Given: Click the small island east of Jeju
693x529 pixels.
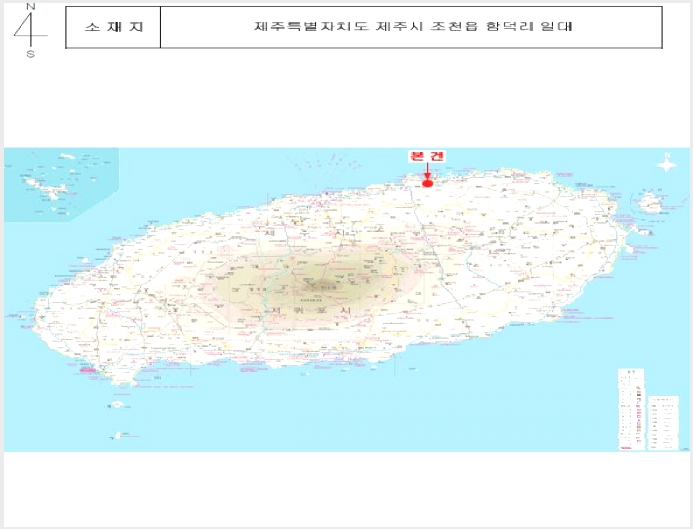Looking at the screenshot, I should (x=649, y=204).
